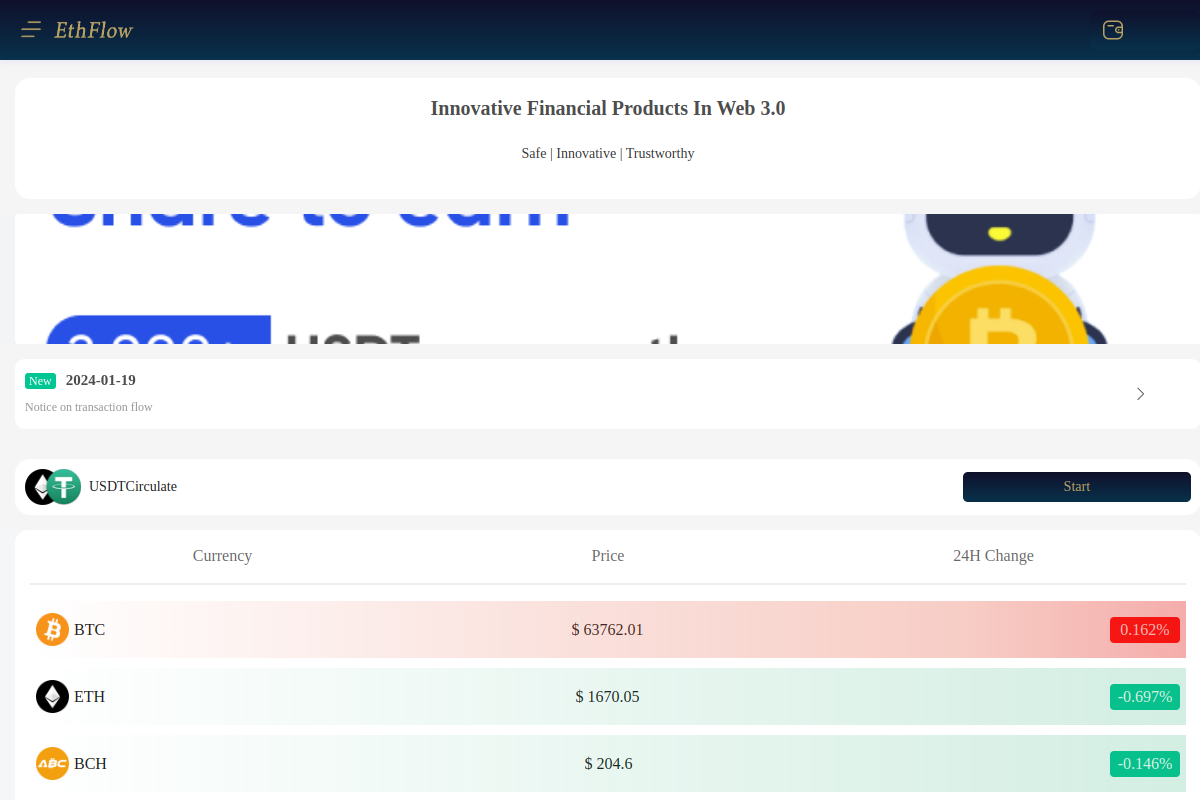Click the -0.697% change badge
This screenshot has width=1200, height=800.
[x=1145, y=697]
